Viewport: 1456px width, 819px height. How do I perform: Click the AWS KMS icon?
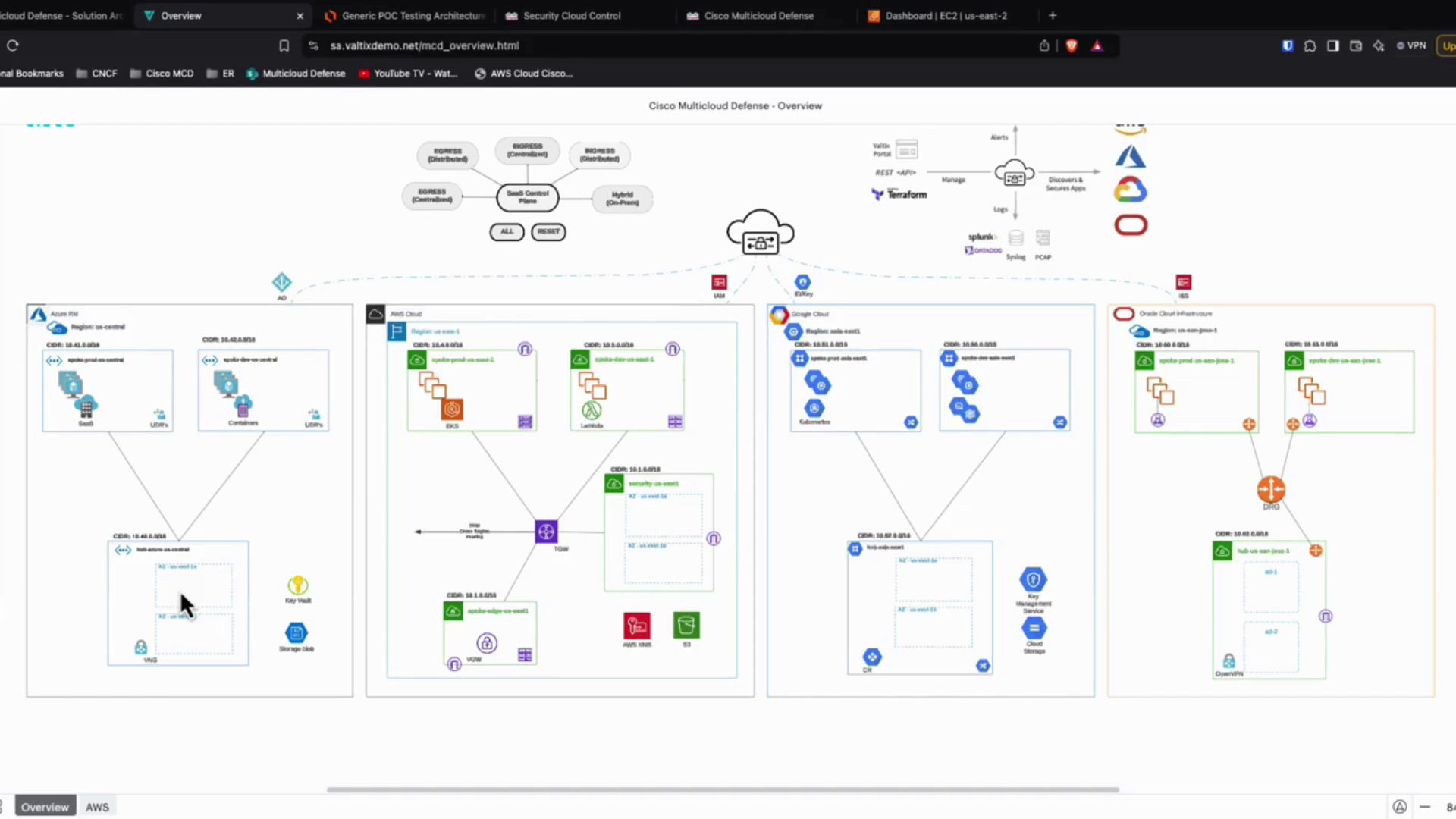pos(637,626)
